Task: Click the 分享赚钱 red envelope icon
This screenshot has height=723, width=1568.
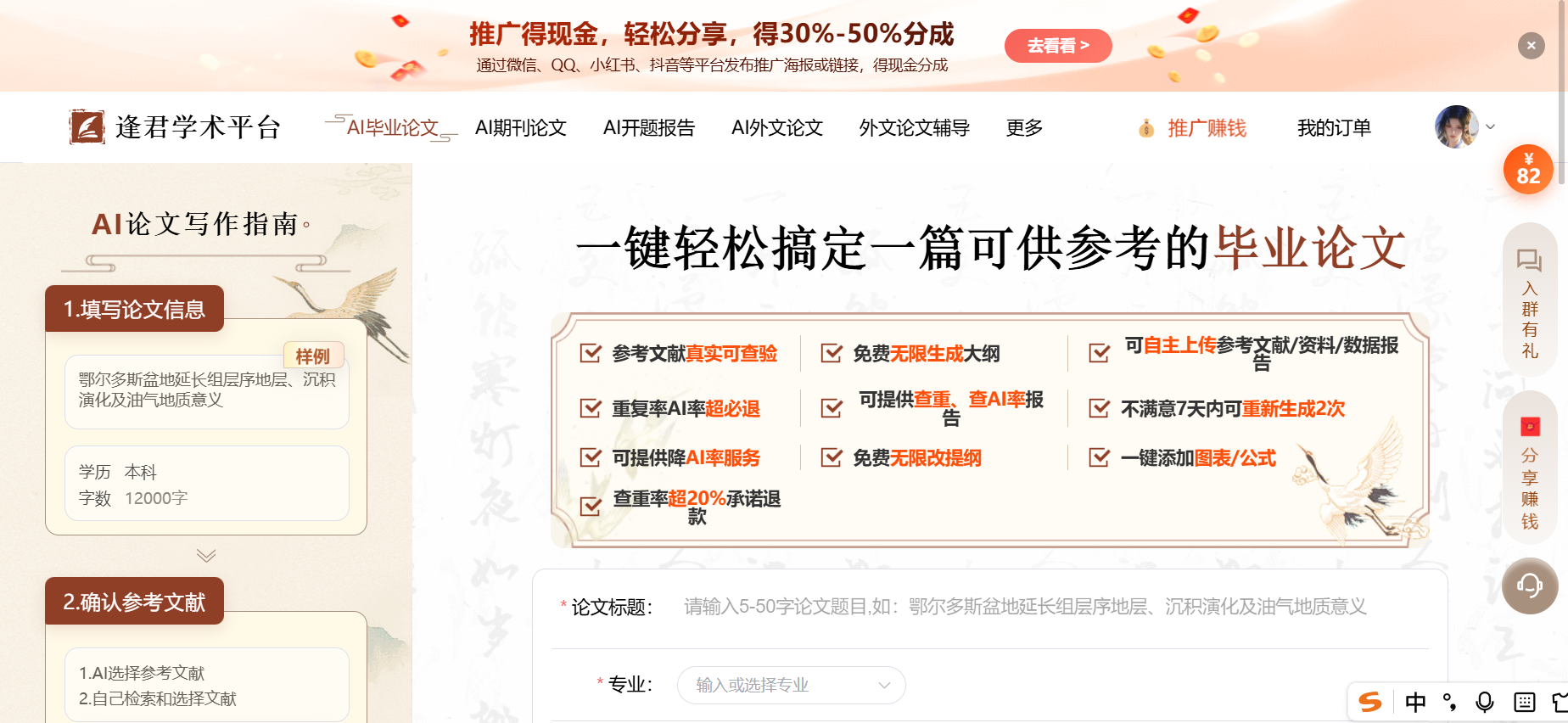Action: (x=1530, y=426)
